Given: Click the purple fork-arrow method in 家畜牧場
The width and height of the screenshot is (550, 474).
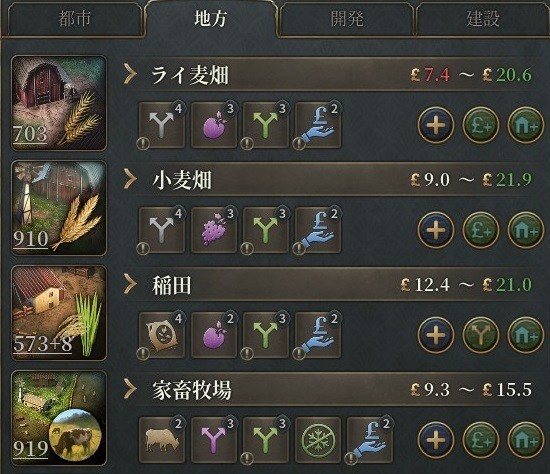Looking at the screenshot, I should coord(214,440).
